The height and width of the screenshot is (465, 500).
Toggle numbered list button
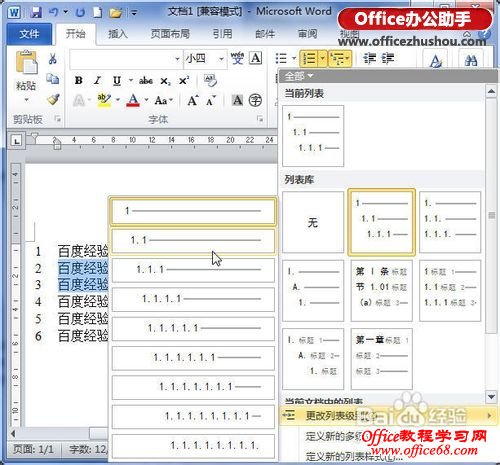coord(309,59)
